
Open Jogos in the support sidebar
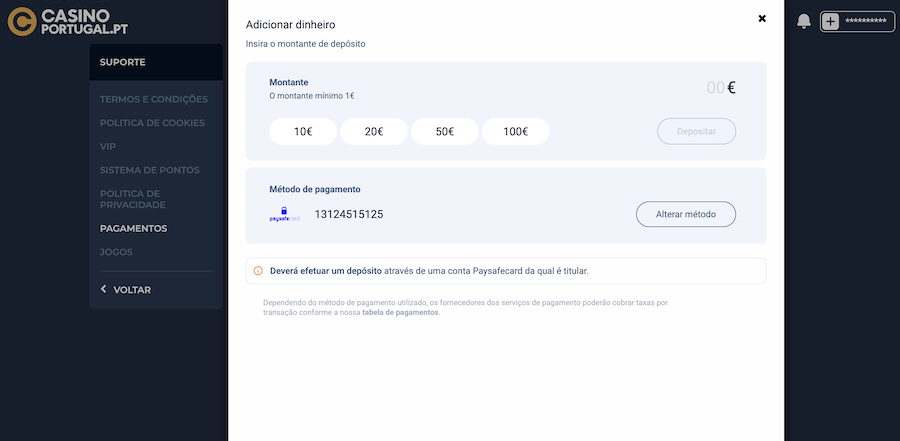coord(116,252)
